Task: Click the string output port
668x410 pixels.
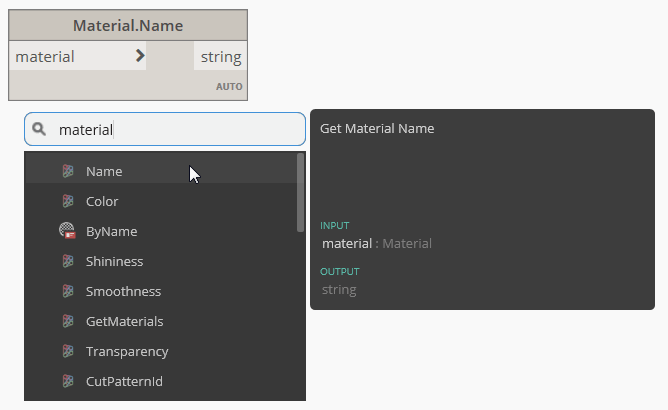Action: [220, 57]
